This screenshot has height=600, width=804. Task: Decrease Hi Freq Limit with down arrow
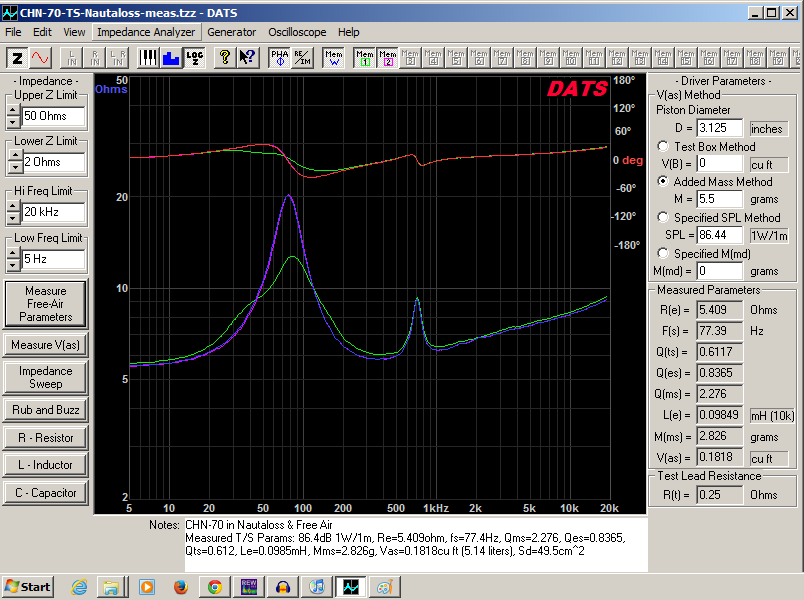tap(13, 217)
